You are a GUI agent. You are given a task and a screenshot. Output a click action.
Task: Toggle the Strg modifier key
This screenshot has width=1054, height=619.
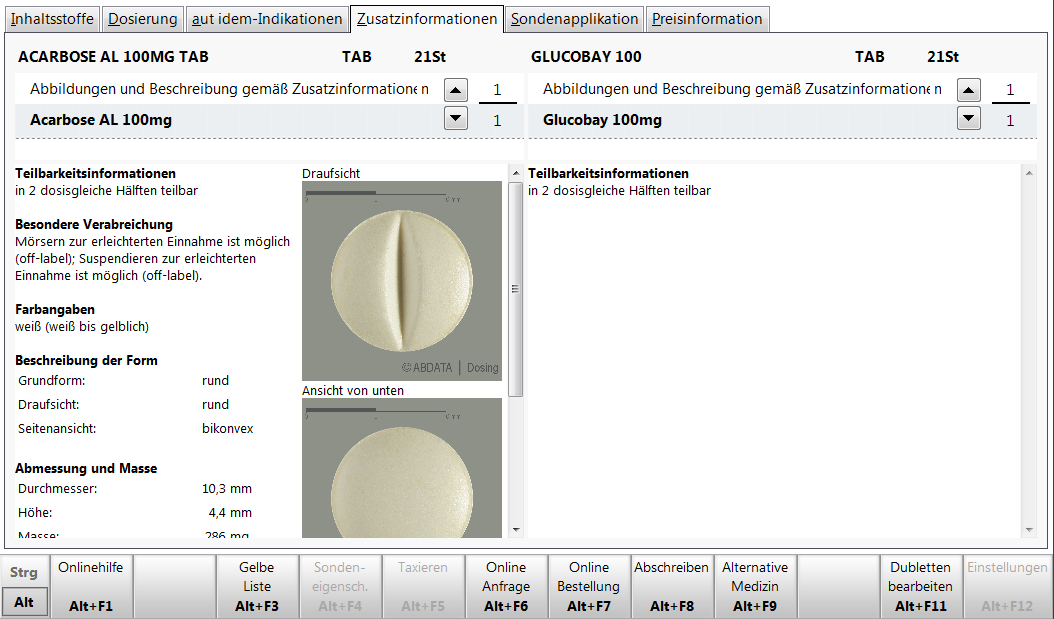click(24, 572)
